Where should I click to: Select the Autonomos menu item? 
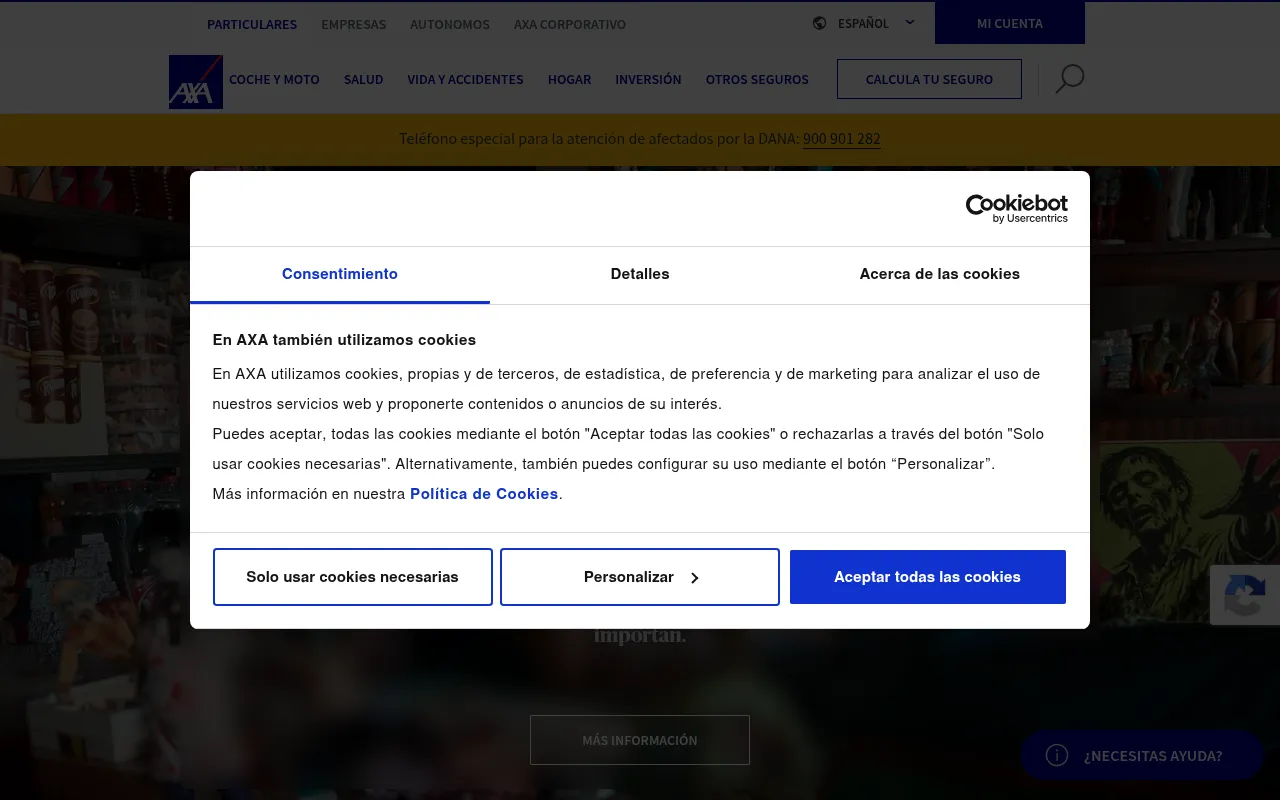coord(450,24)
